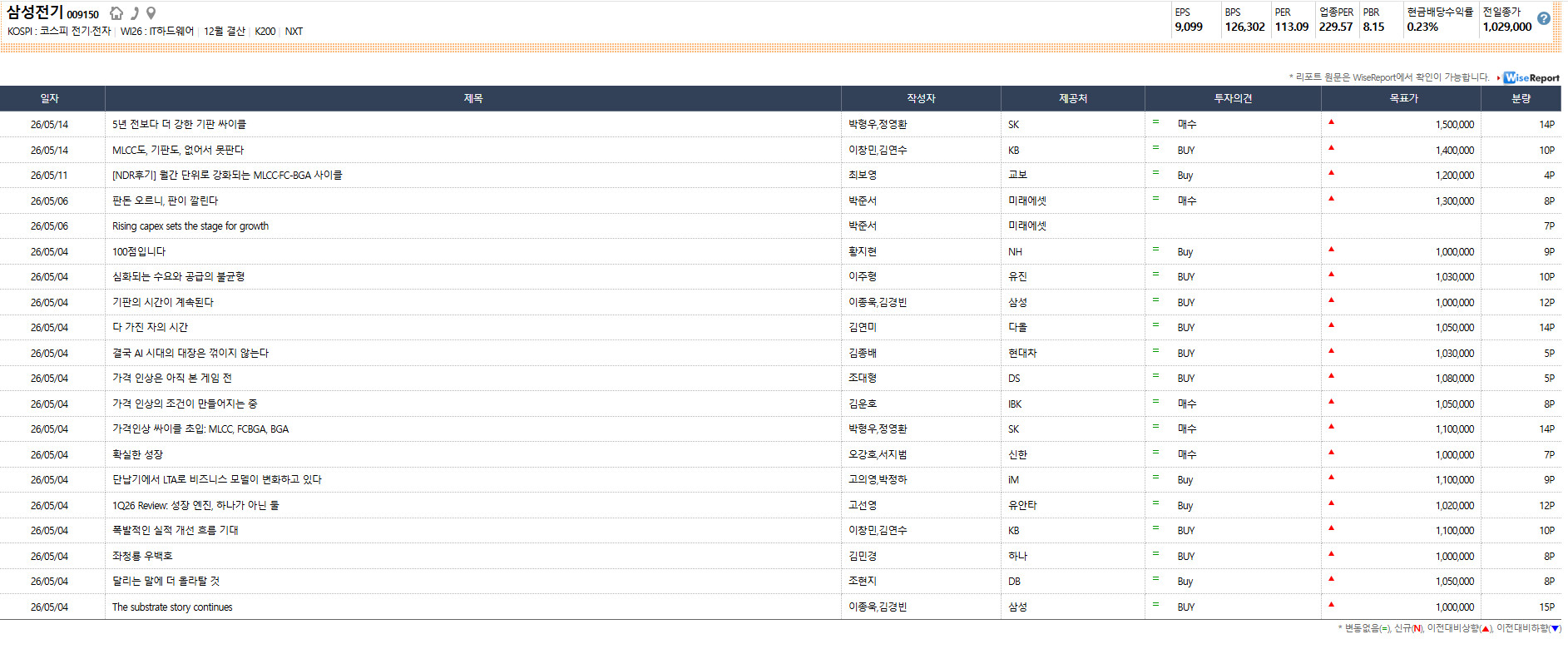The width and height of the screenshot is (1568, 649).
Task: Open report '100점입니다'
Action: click(x=139, y=251)
